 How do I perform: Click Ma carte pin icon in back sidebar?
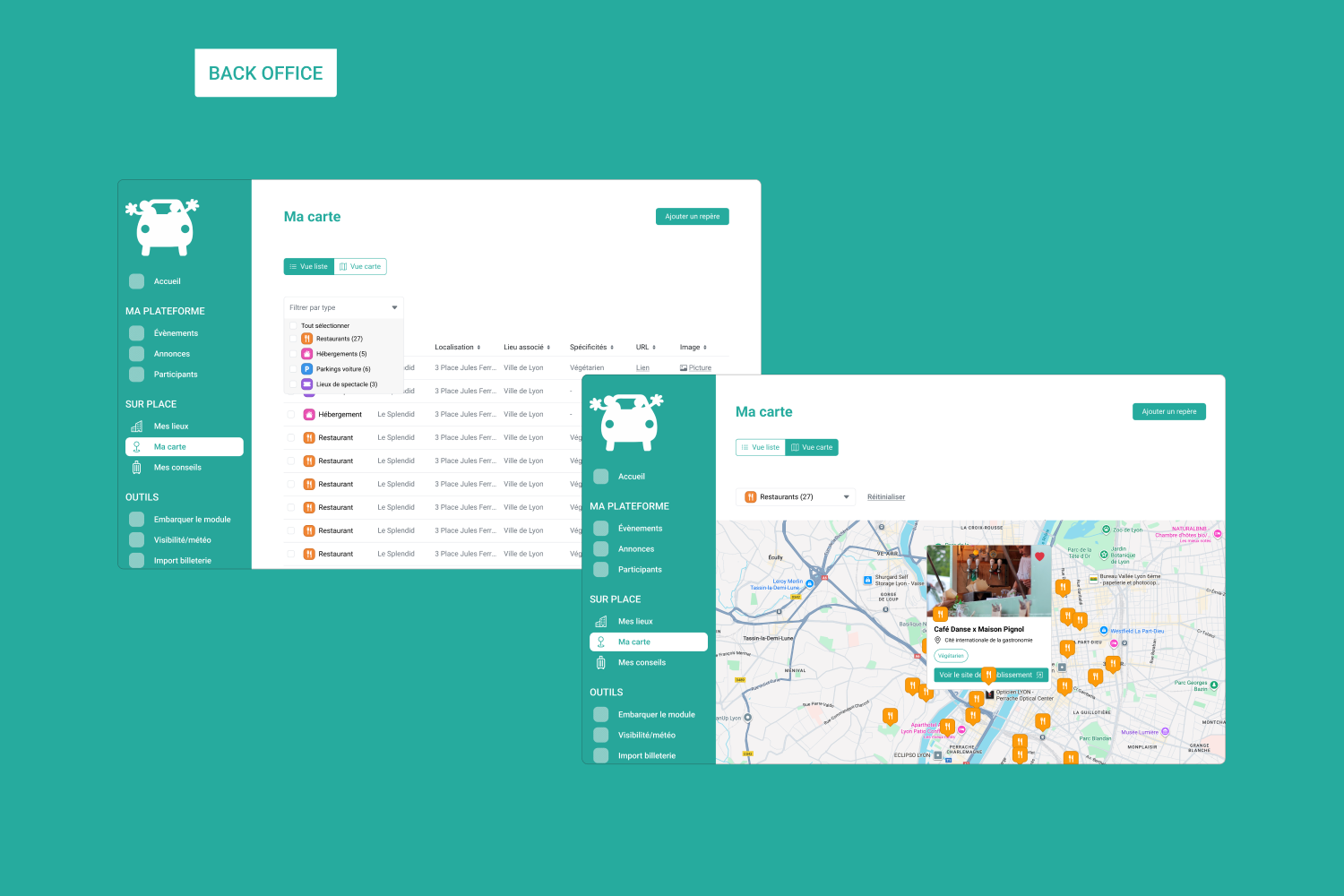coord(136,447)
